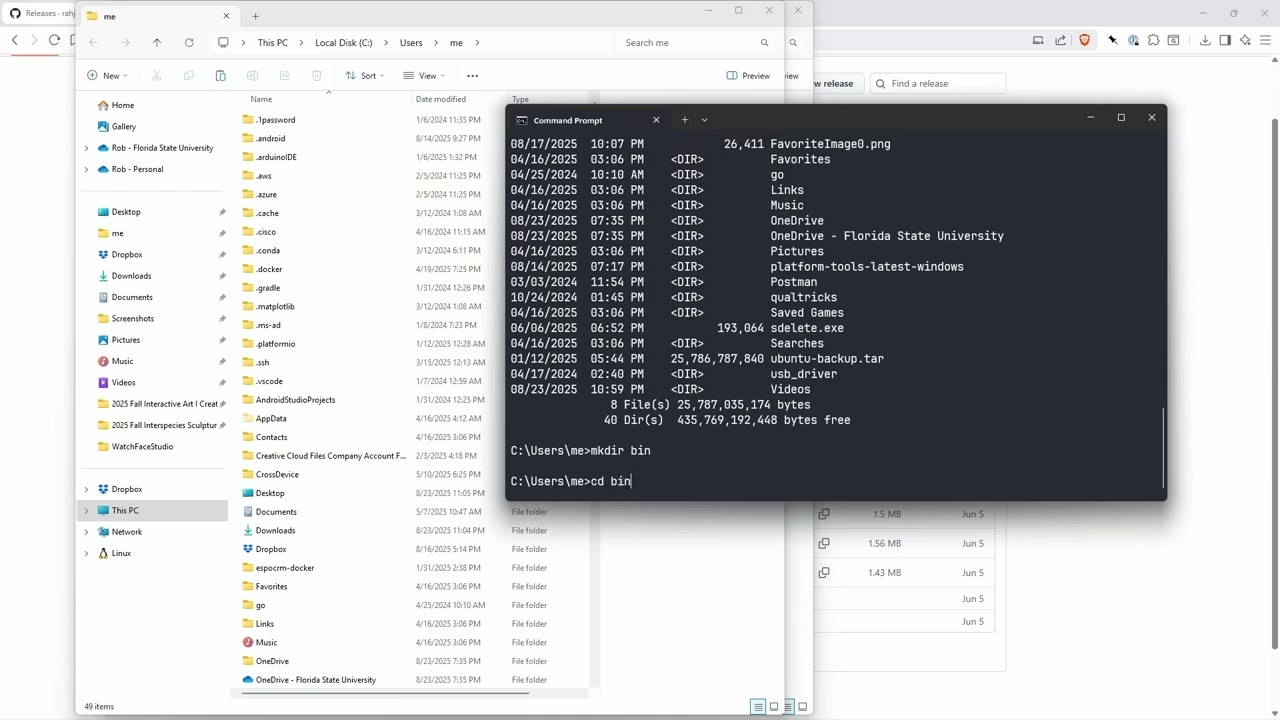Screen dimensions: 1280x720
Task: Open browser Extensions puzzle icon
Action: click(x=1153, y=40)
